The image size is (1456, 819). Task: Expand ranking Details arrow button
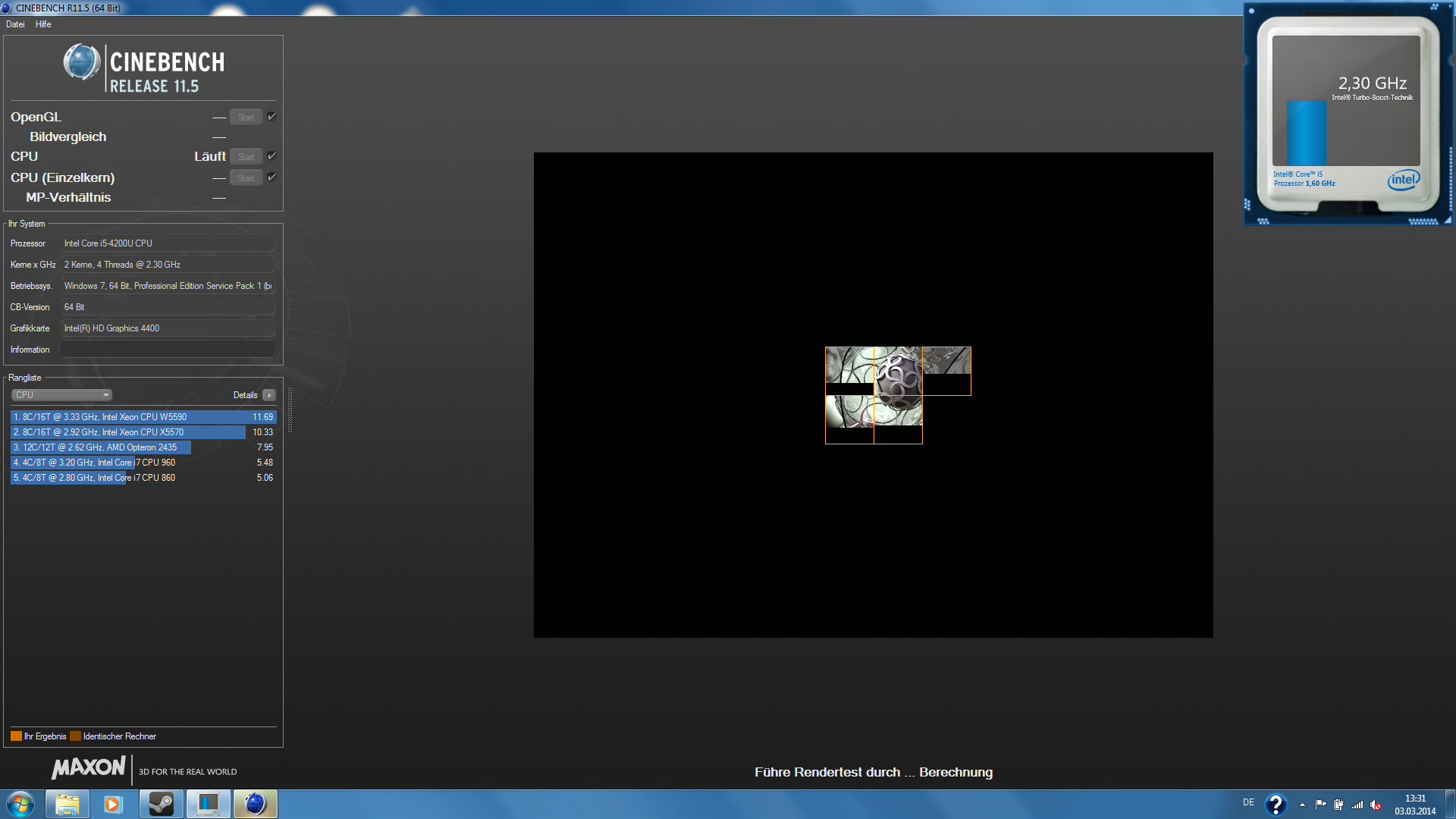pos(269,395)
